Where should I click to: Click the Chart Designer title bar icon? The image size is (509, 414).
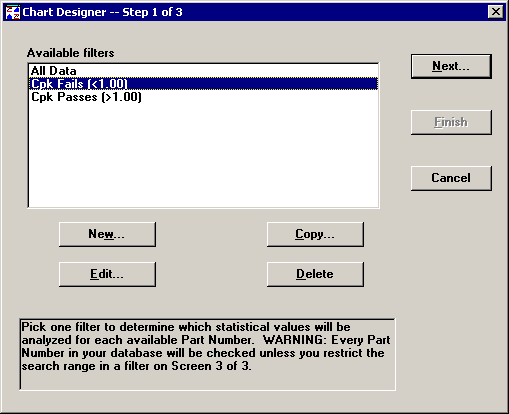[13, 12]
